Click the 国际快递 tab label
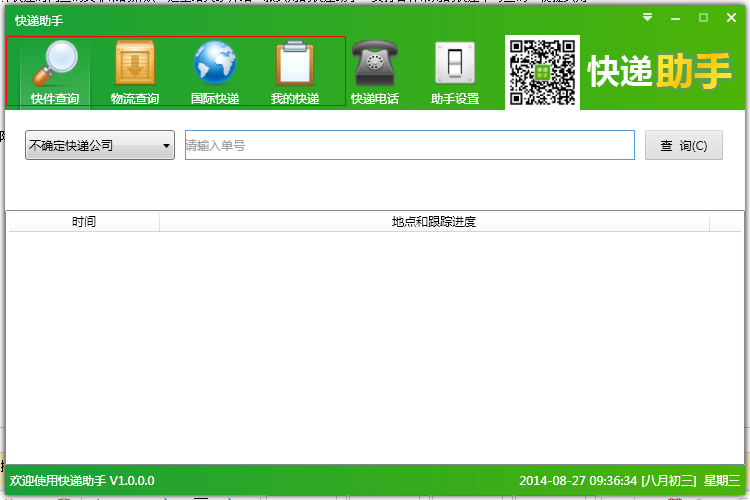The height and width of the screenshot is (500, 750). pos(215,99)
